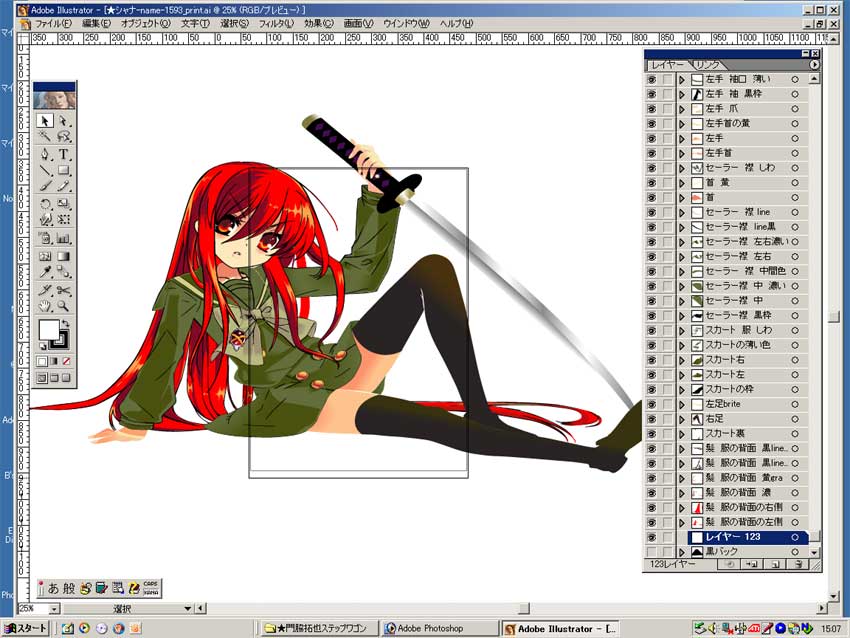Screen dimensions: 850x638
Task: Hide the 右足 layer
Action: coord(651,418)
